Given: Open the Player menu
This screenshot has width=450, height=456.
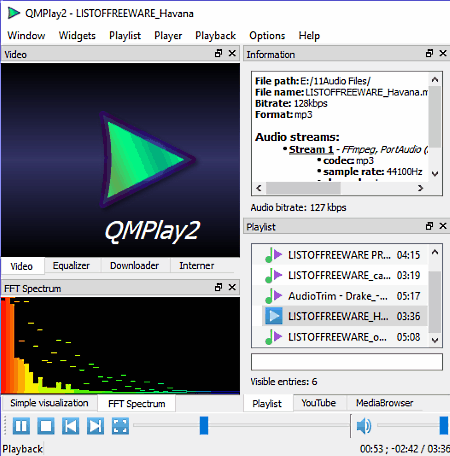Looking at the screenshot, I should pyautogui.click(x=168, y=35).
